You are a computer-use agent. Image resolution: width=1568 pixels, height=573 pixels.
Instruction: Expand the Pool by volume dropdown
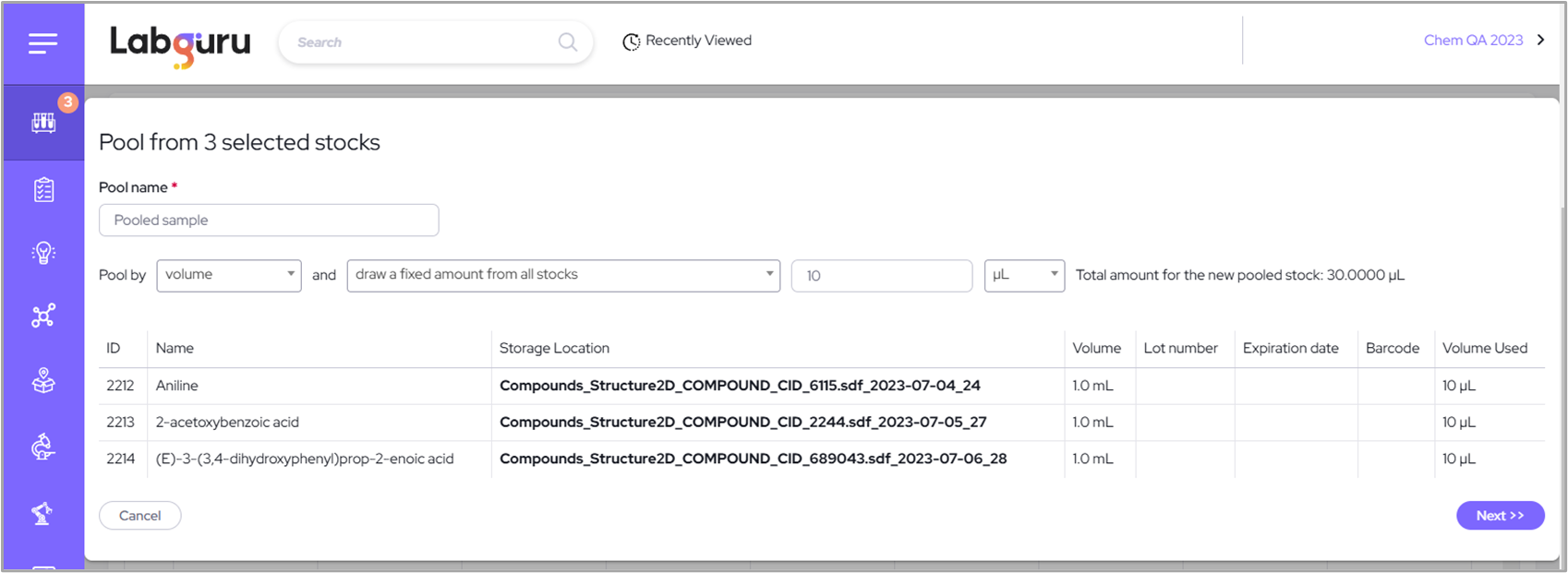tap(229, 275)
